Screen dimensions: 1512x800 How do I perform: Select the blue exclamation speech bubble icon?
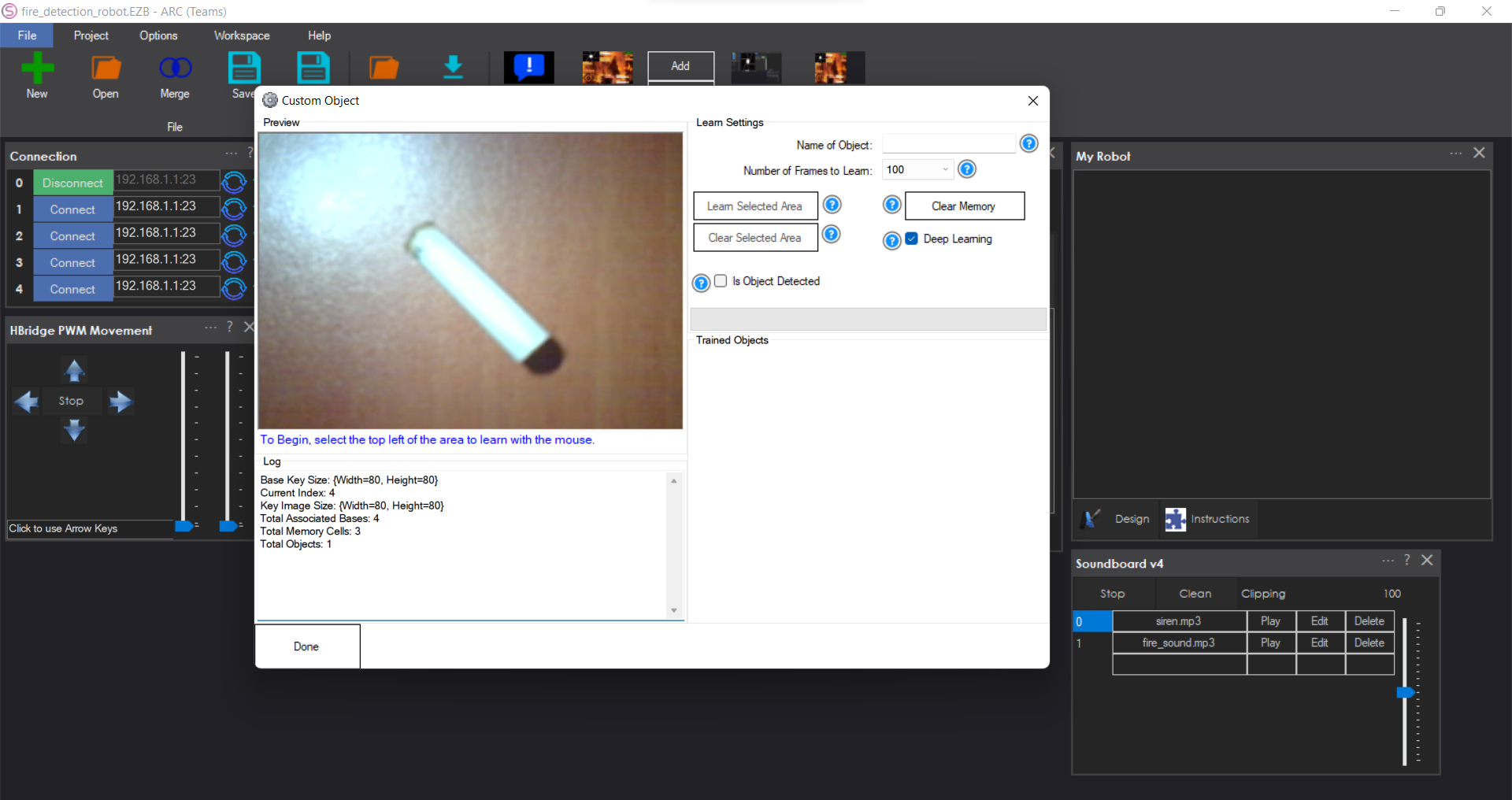tap(528, 67)
